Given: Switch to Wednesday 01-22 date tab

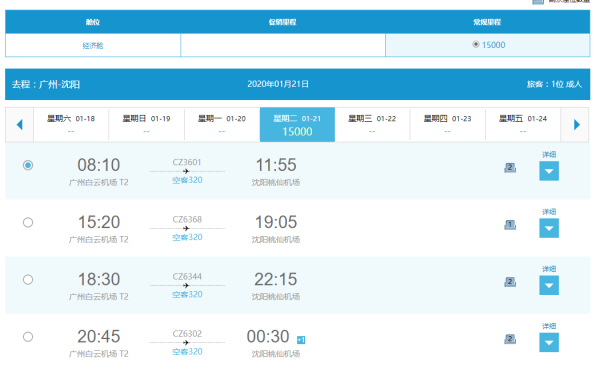Looking at the screenshot, I should pyautogui.click(x=372, y=125).
